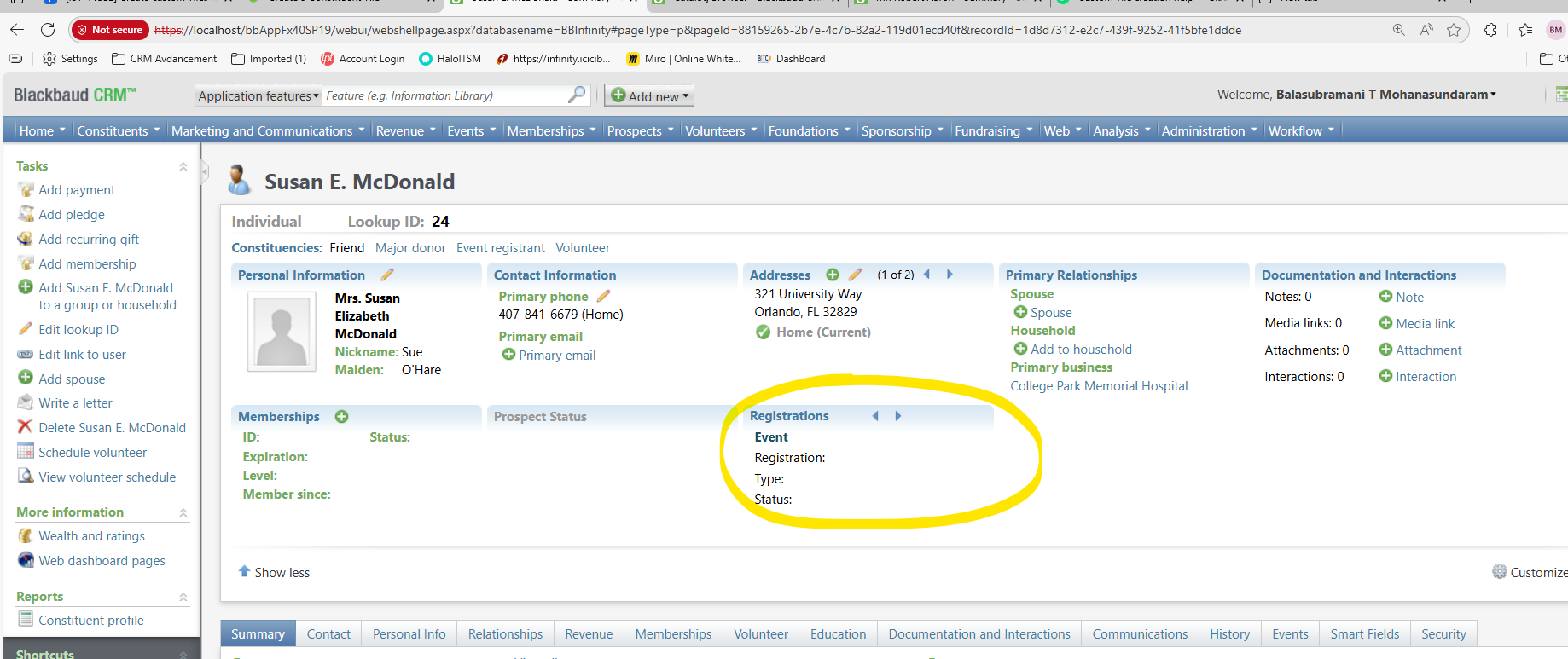Collapse the More information section

tap(183, 512)
